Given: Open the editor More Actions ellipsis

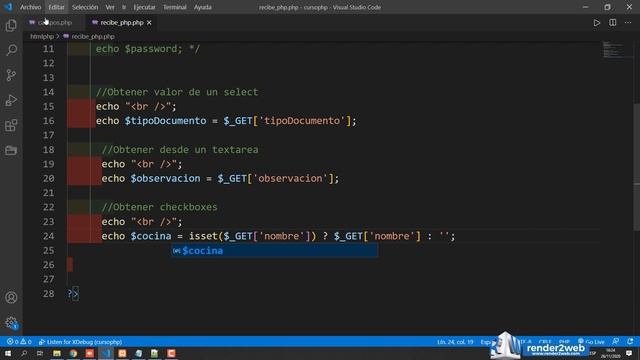Looking at the screenshot, I should pyautogui.click(x=628, y=23).
